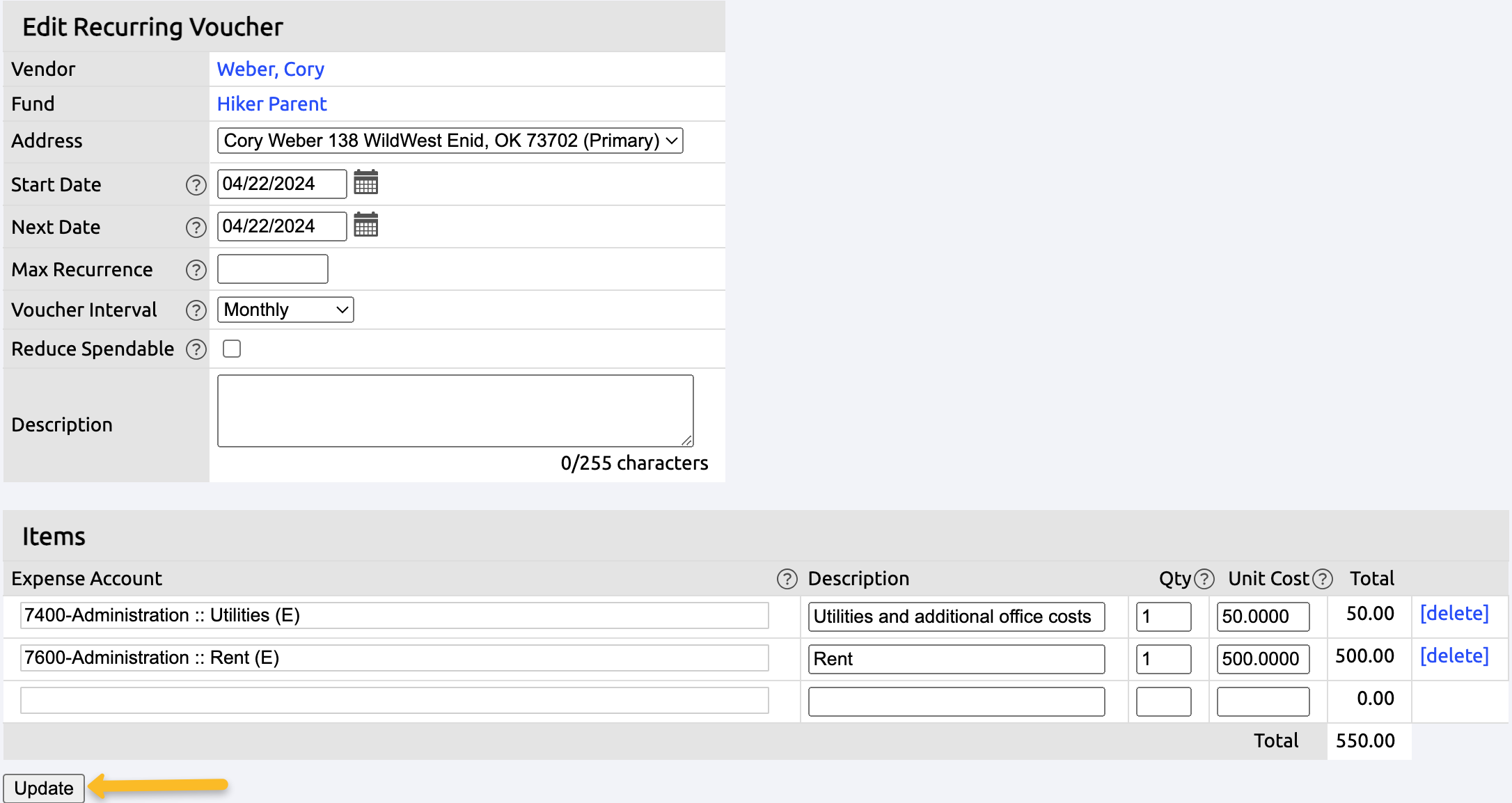Click the Unit Cost help icon
Screen dimensions: 1512x803
(x=1322, y=579)
